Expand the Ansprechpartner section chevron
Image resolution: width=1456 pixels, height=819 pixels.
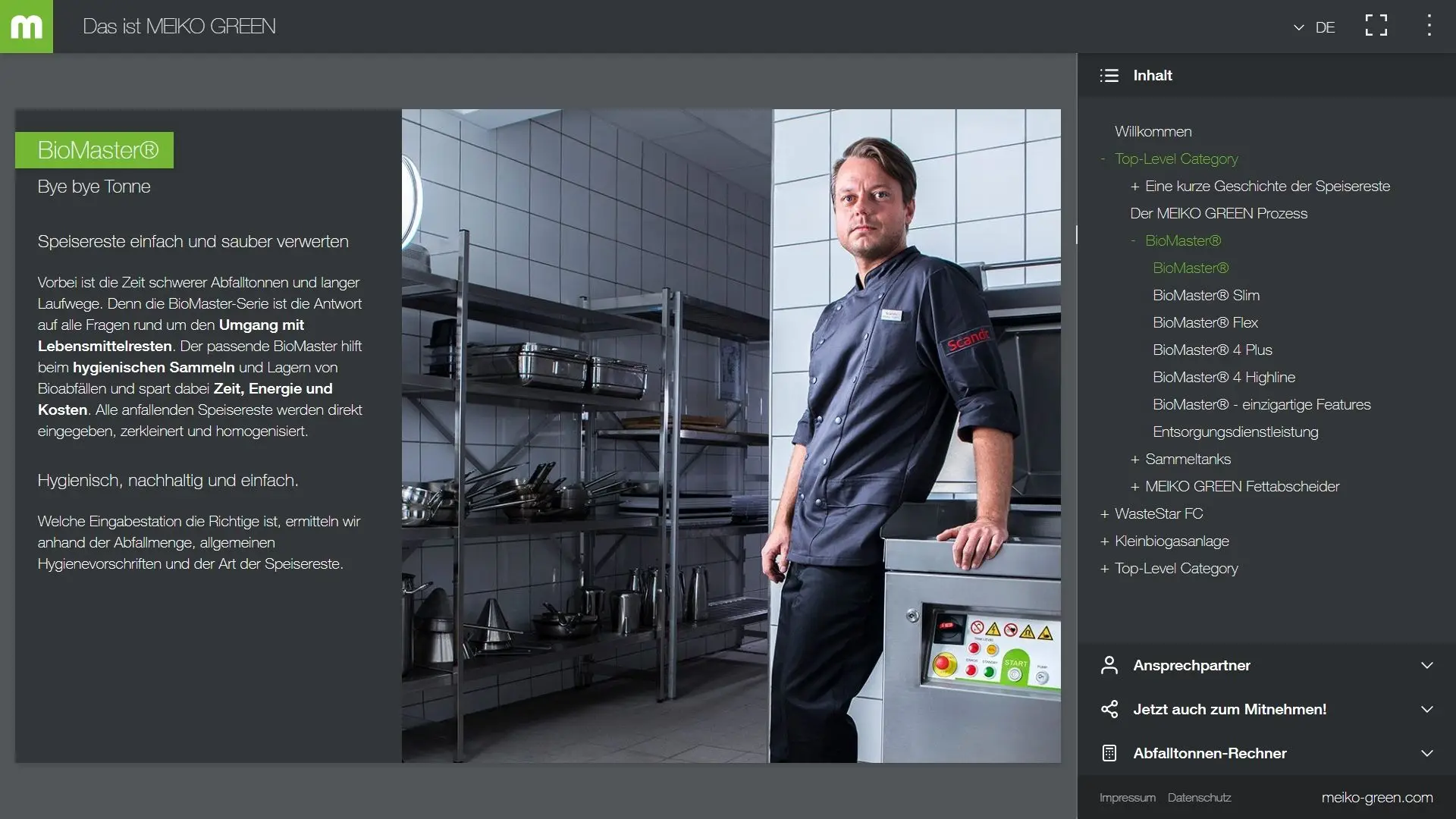point(1426,666)
